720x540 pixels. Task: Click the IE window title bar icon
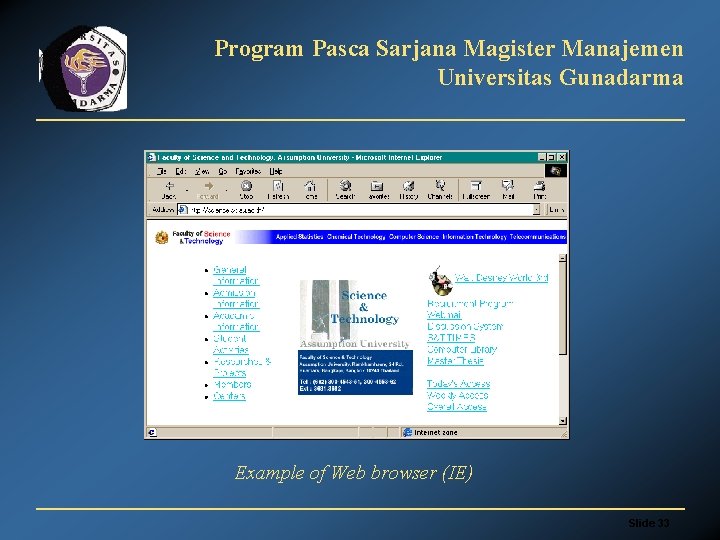(x=152, y=158)
